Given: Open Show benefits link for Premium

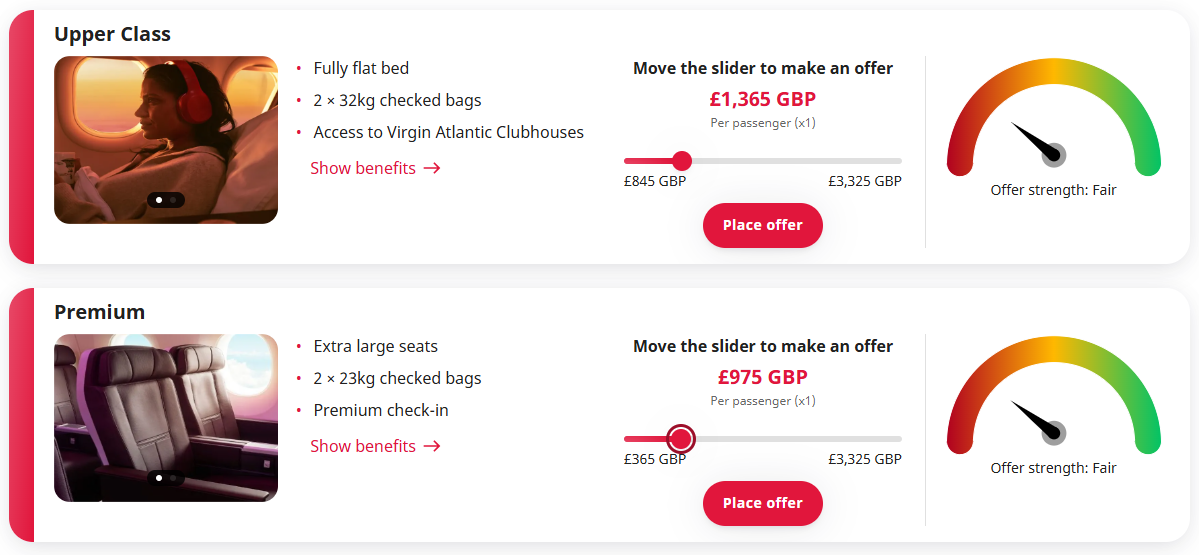Looking at the screenshot, I should 363,446.
